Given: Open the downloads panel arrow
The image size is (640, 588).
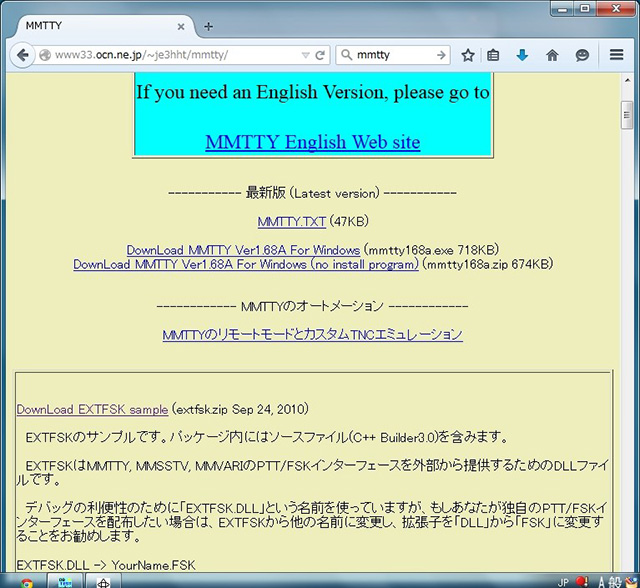Looking at the screenshot, I should pos(522,55).
